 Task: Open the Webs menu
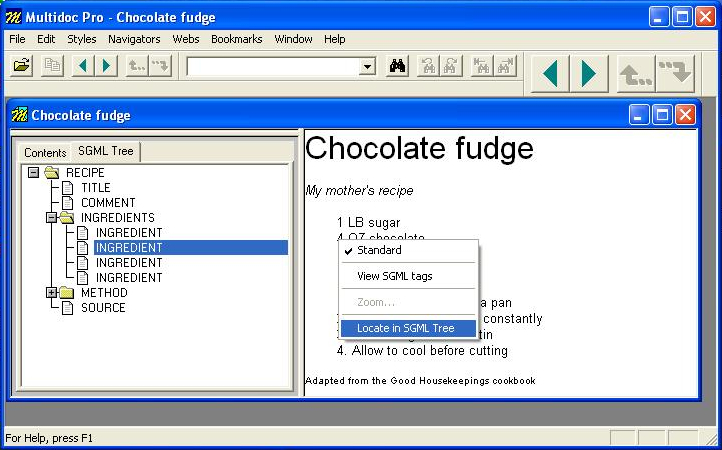pyautogui.click(x=186, y=39)
